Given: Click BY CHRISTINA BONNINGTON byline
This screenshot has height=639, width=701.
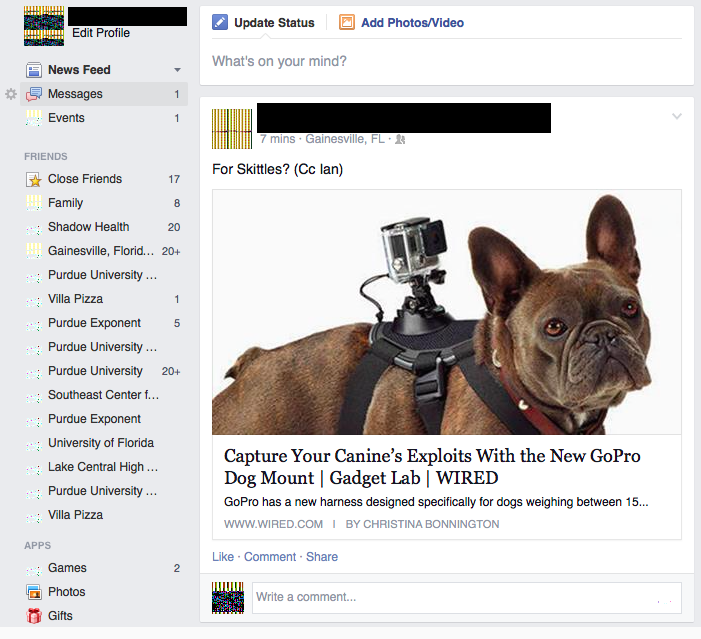Looking at the screenshot, I should (422, 524).
